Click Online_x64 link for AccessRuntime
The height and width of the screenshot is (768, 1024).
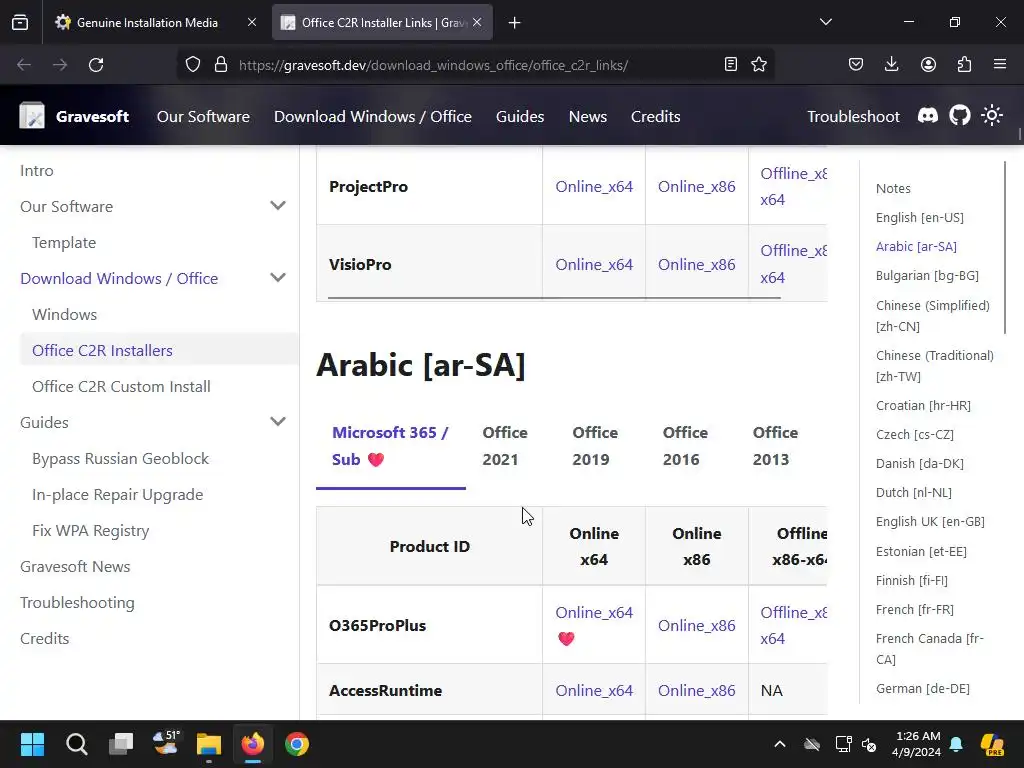[x=594, y=690]
